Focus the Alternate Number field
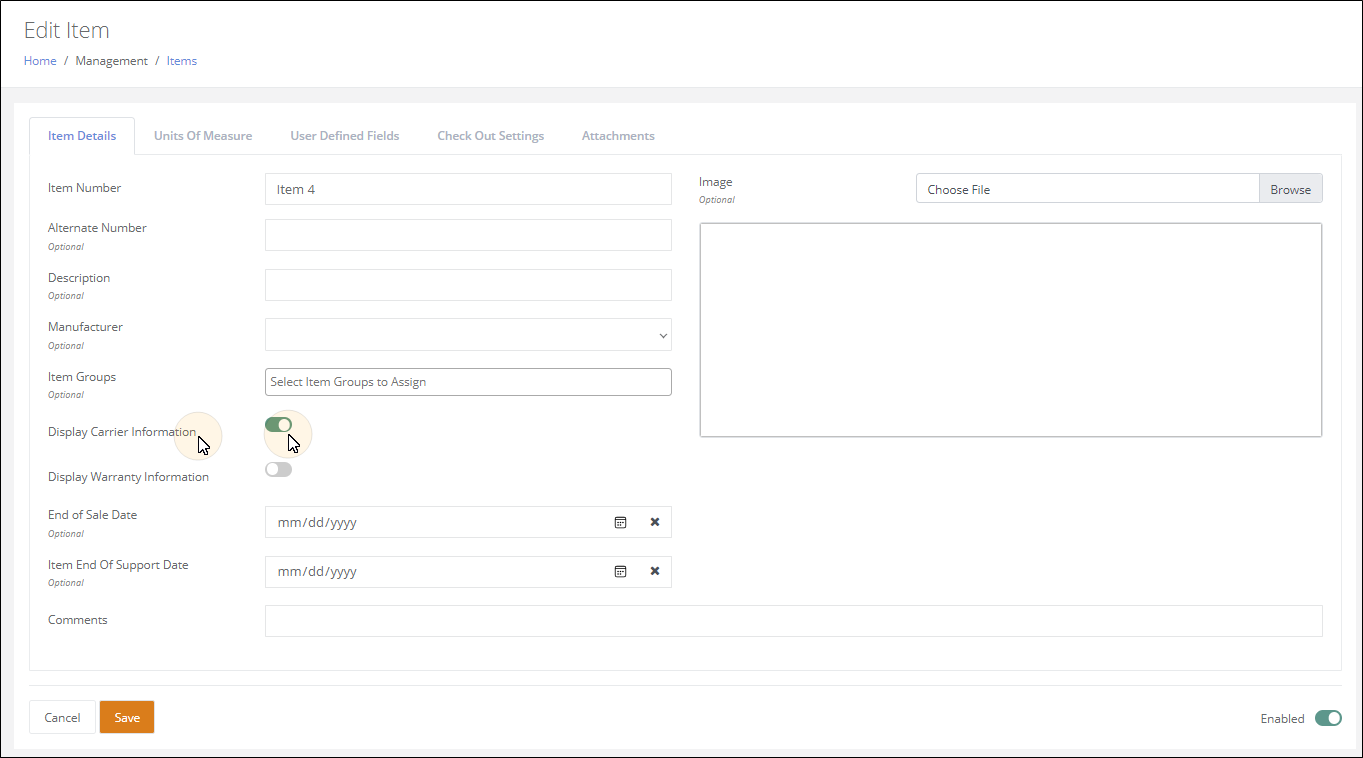This screenshot has height=758, width=1363. point(468,235)
